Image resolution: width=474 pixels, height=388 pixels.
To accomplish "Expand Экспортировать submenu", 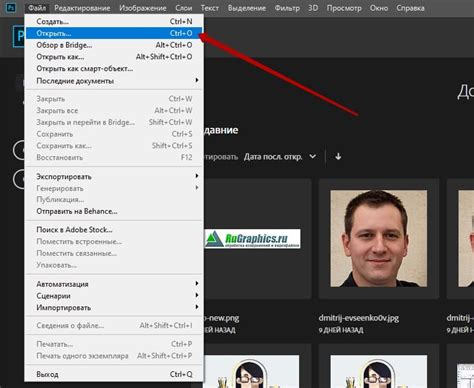I will click(x=114, y=177).
